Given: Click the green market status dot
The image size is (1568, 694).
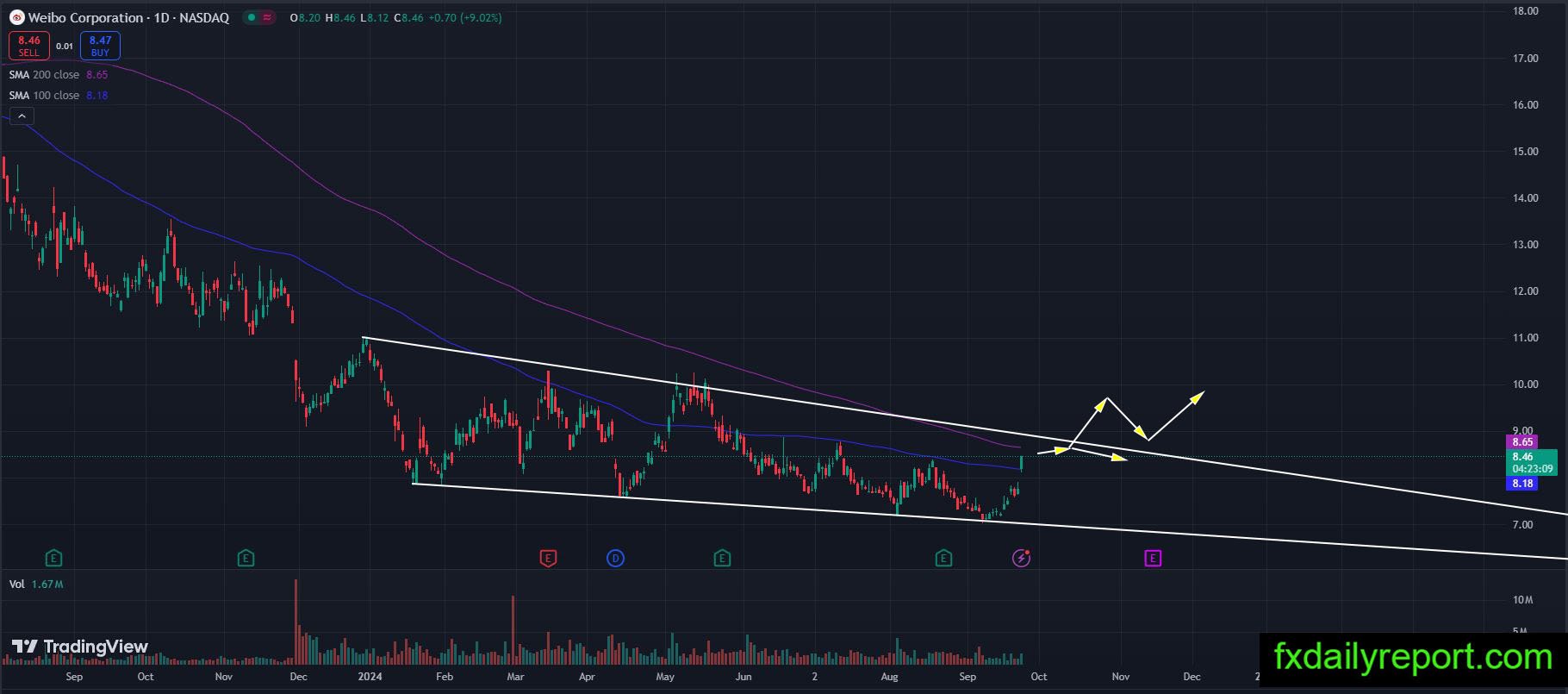Looking at the screenshot, I should click(250, 17).
